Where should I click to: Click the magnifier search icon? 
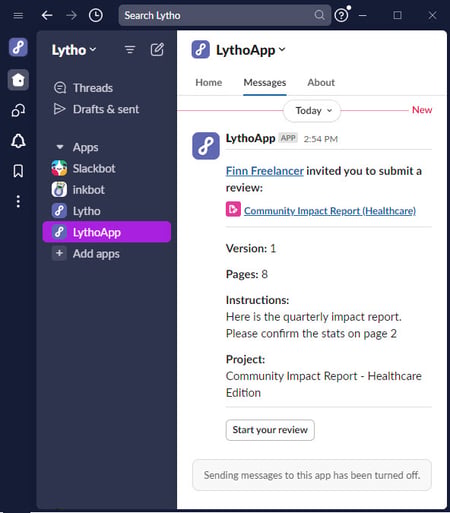pos(319,15)
